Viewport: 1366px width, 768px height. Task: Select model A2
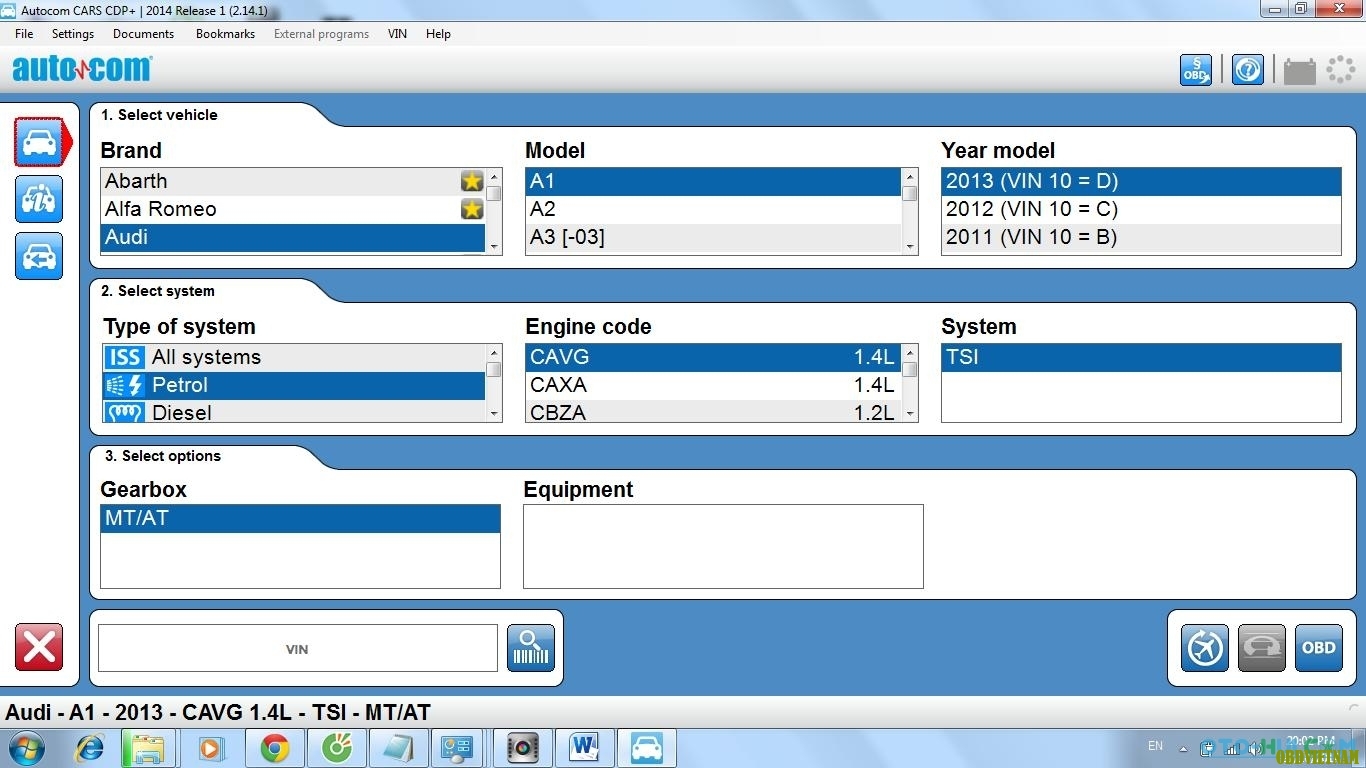click(713, 209)
